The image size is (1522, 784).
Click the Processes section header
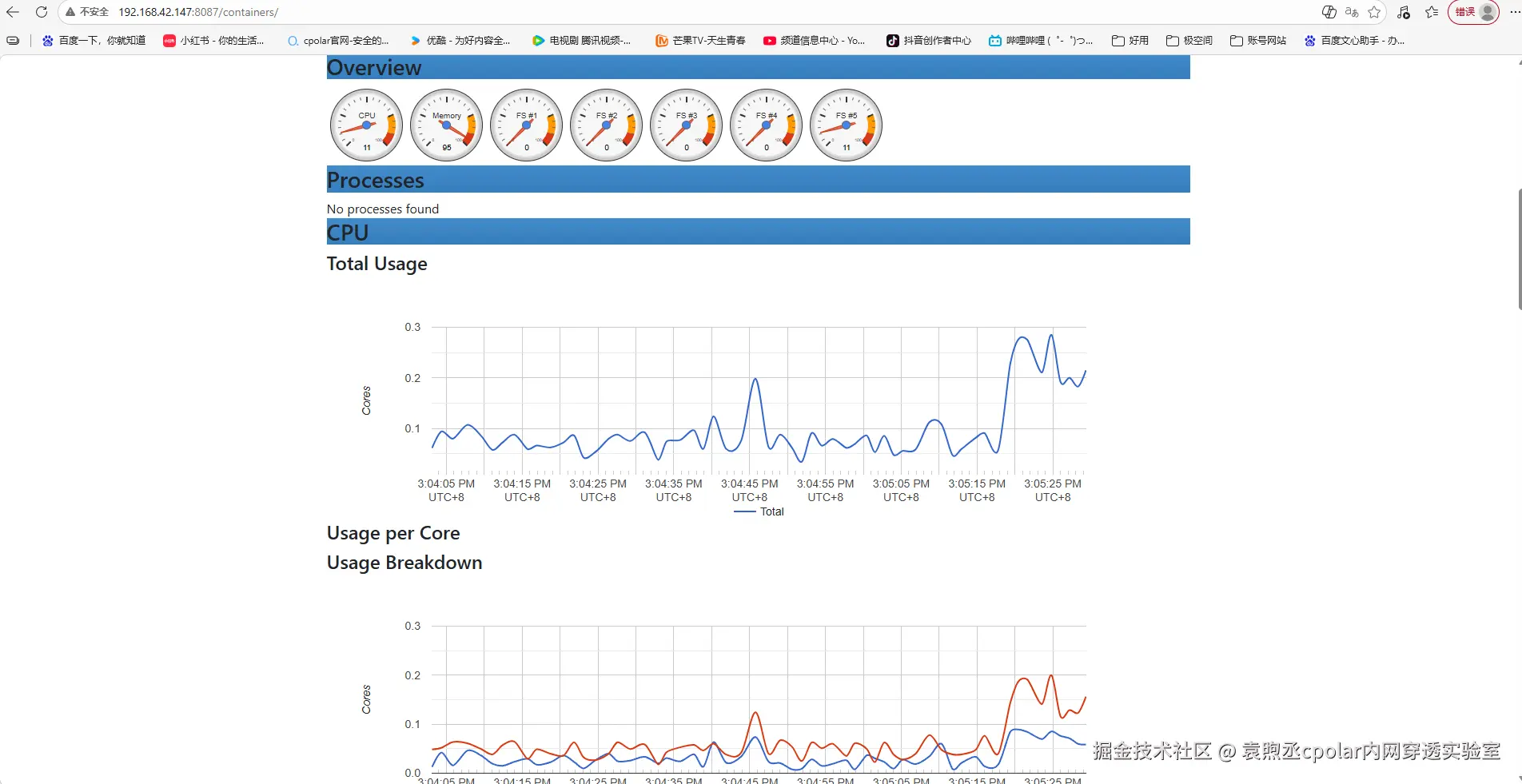coord(759,179)
